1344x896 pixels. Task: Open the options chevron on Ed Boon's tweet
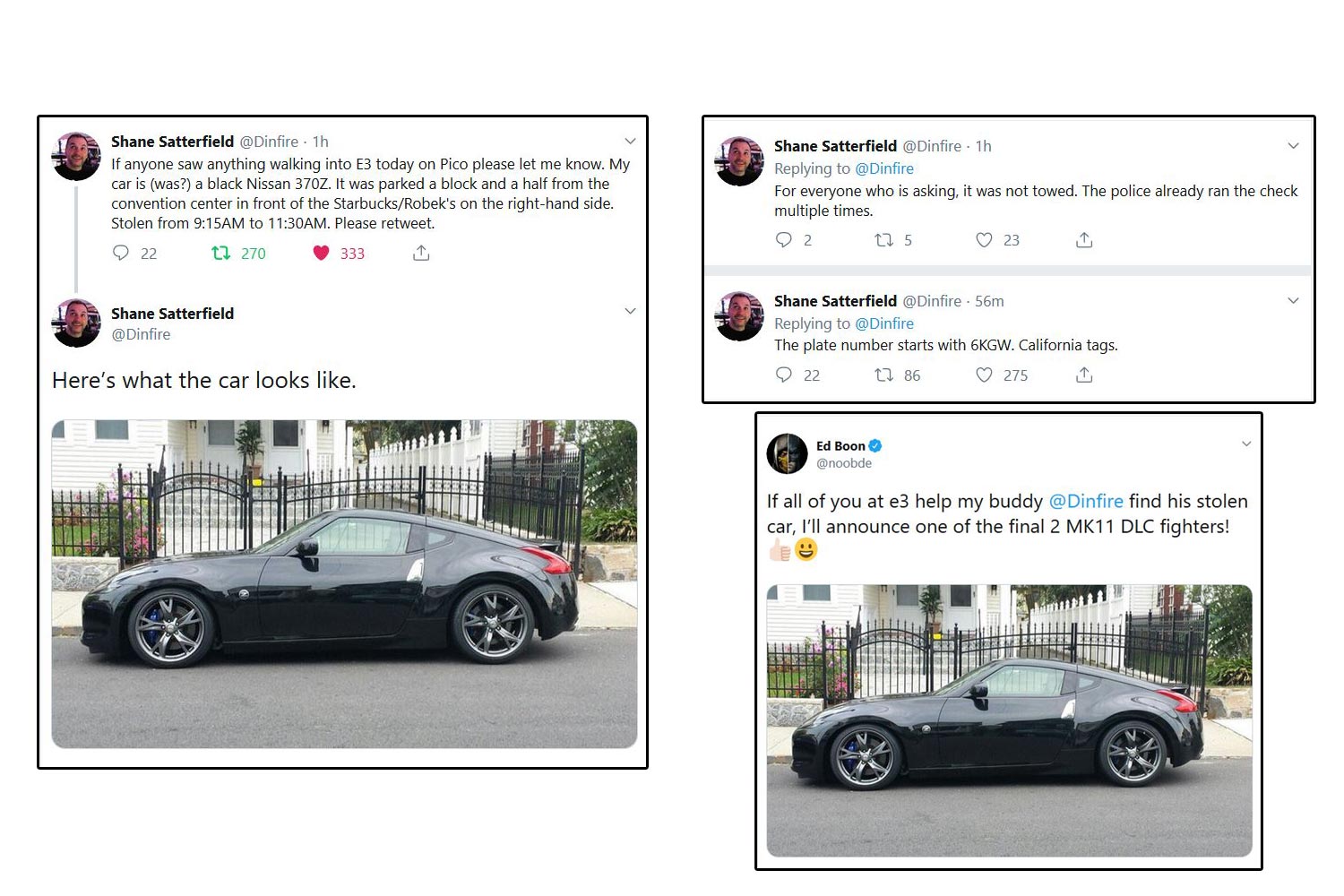(x=1245, y=444)
